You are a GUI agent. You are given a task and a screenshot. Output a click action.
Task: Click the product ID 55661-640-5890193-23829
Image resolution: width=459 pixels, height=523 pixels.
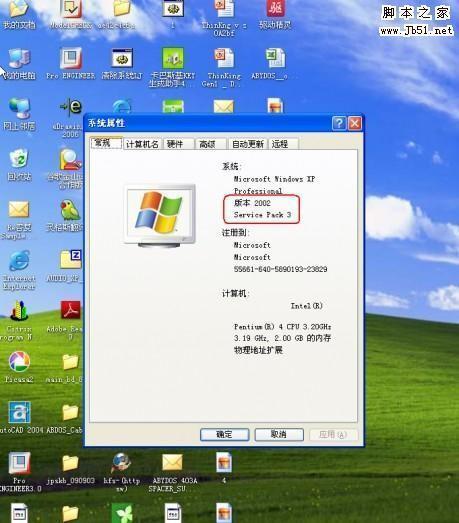pos(281,269)
